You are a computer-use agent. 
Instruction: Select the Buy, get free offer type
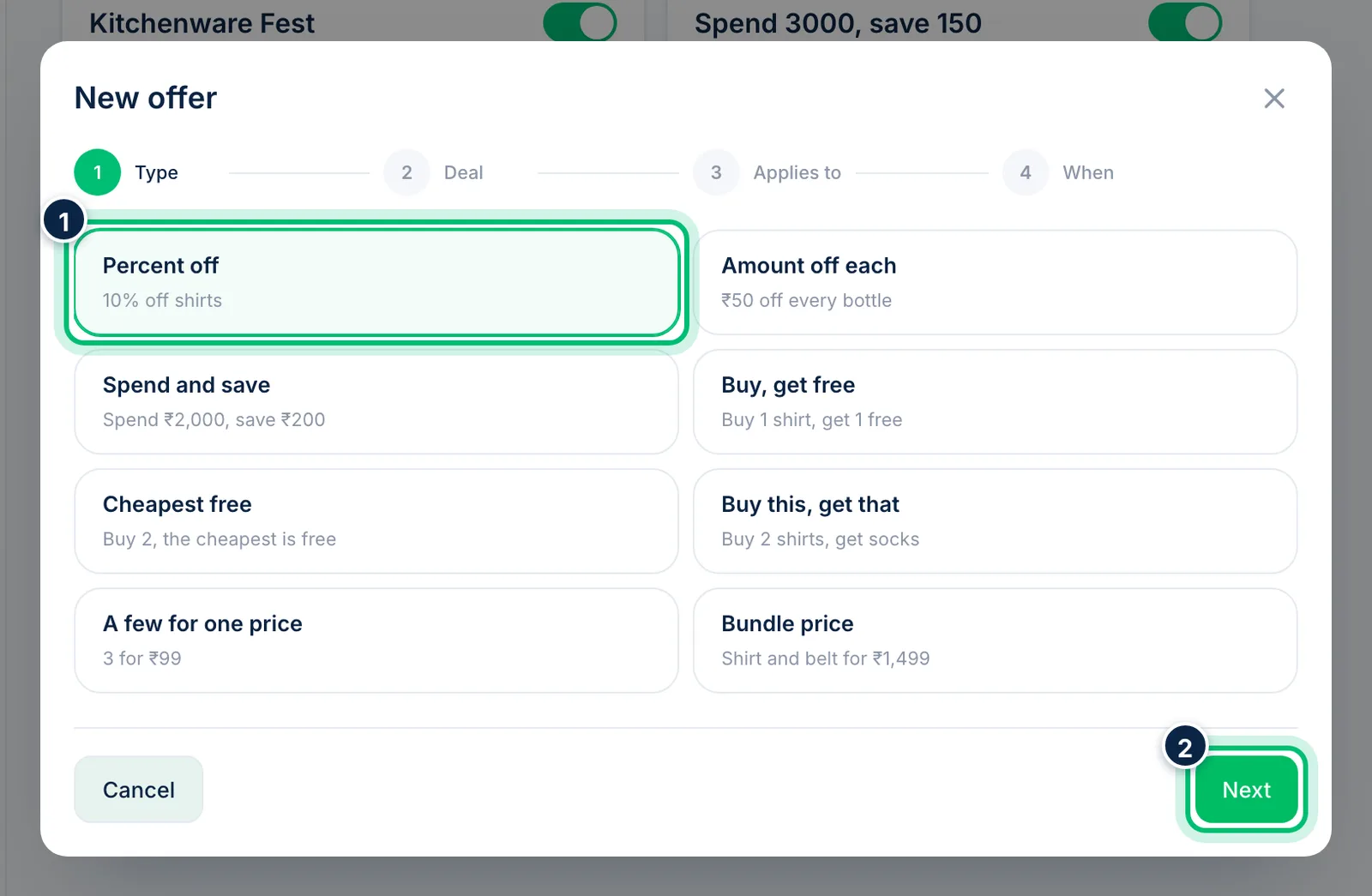[995, 401]
